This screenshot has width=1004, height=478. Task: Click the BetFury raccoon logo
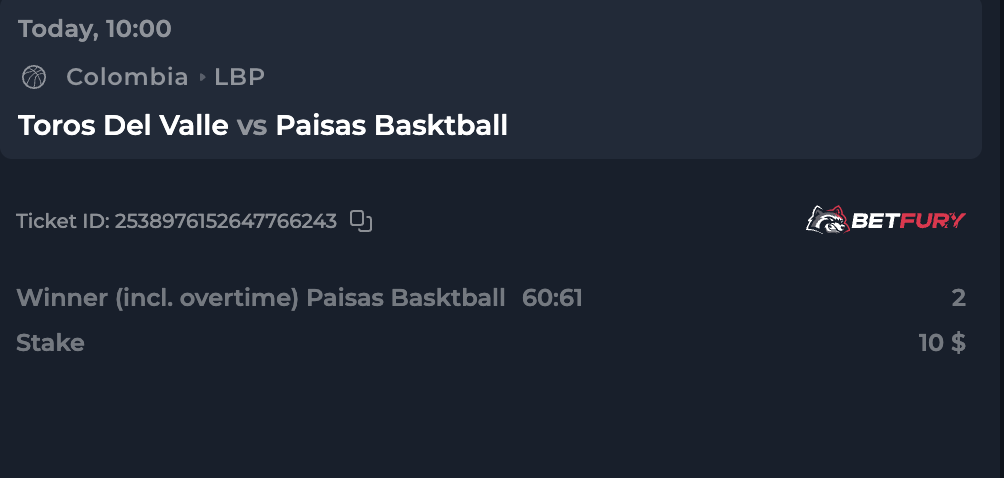coord(827,220)
